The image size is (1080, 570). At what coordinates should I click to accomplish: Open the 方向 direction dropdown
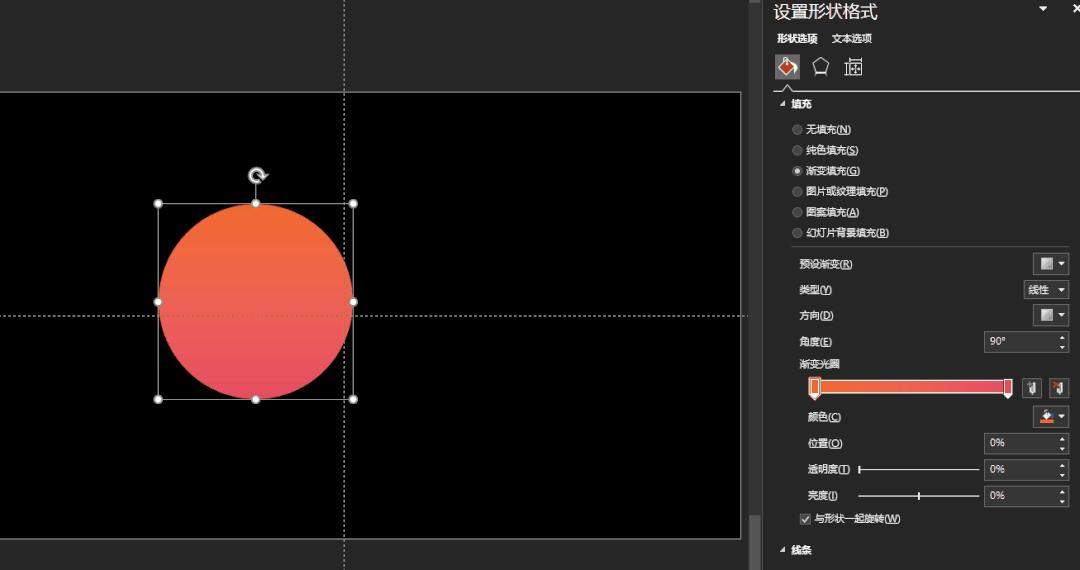tap(1050, 316)
